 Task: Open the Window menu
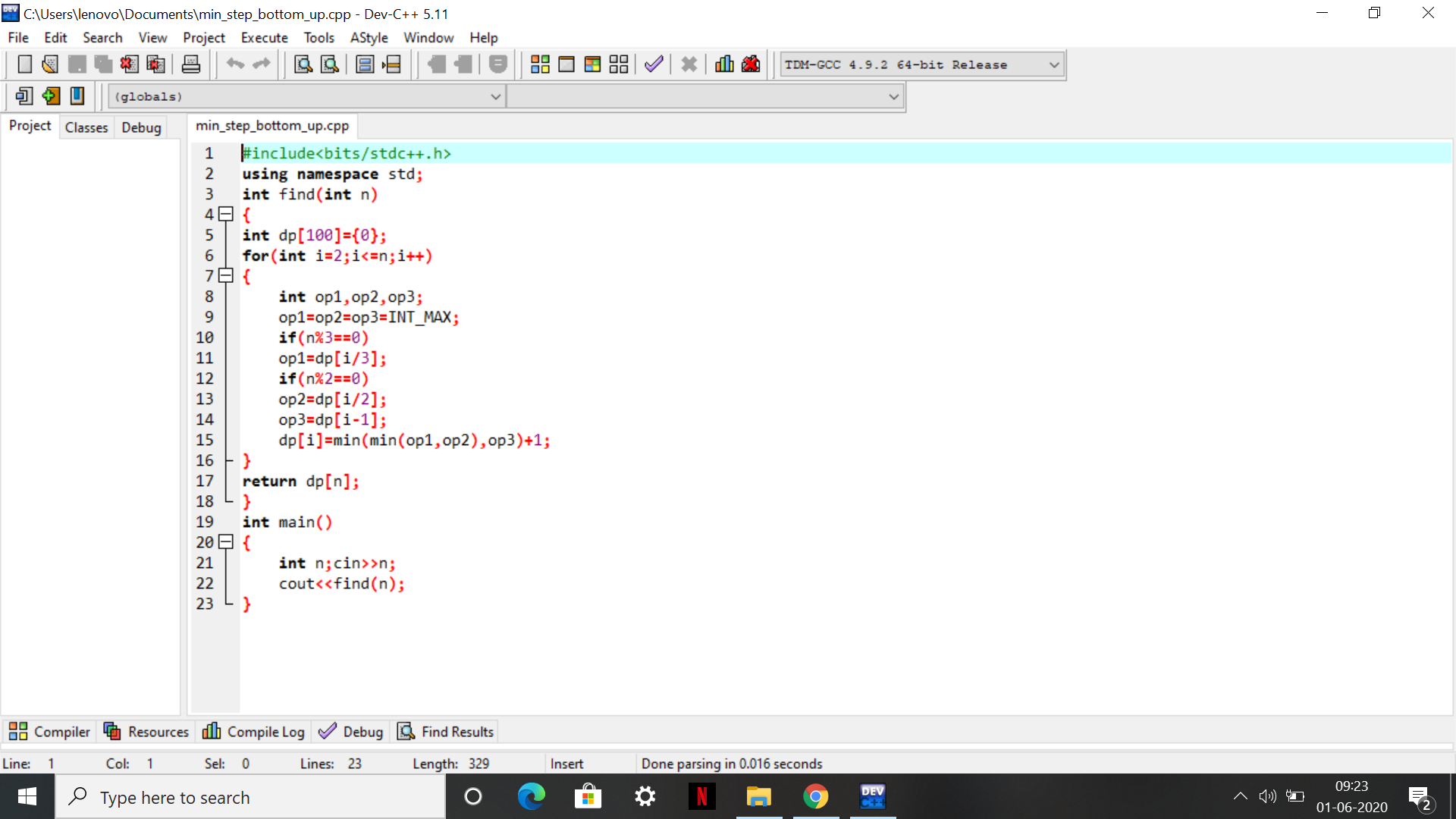(428, 38)
